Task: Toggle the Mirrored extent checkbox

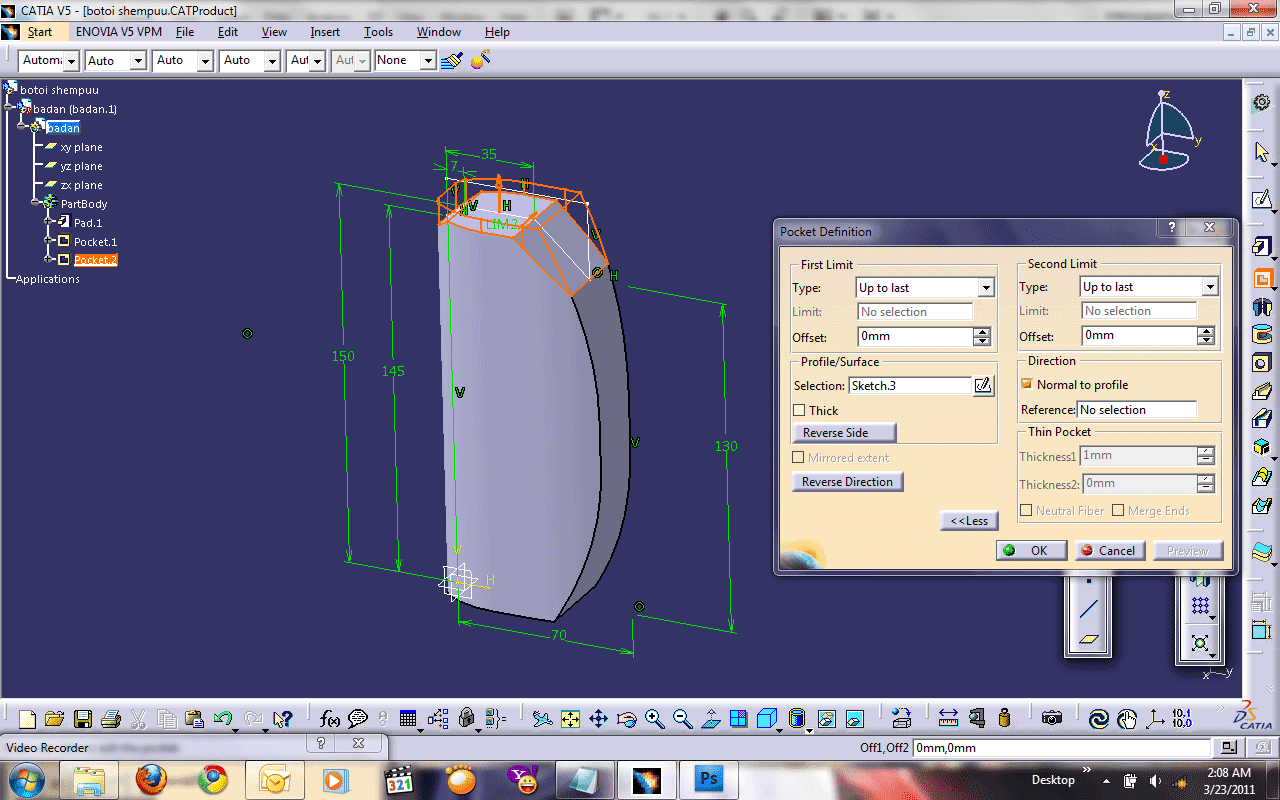Action: (x=798, y=457)
